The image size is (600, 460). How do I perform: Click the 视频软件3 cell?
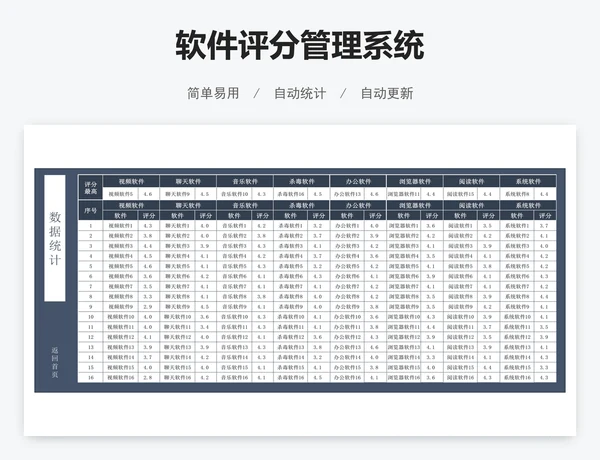[x=120, y=246]
